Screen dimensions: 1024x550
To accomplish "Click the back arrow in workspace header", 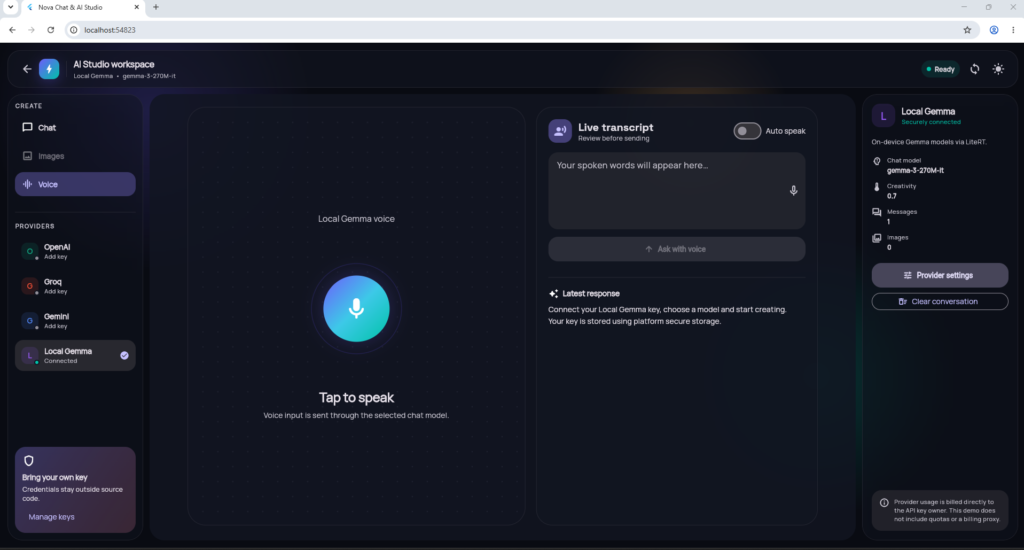I will coord(27,69).
